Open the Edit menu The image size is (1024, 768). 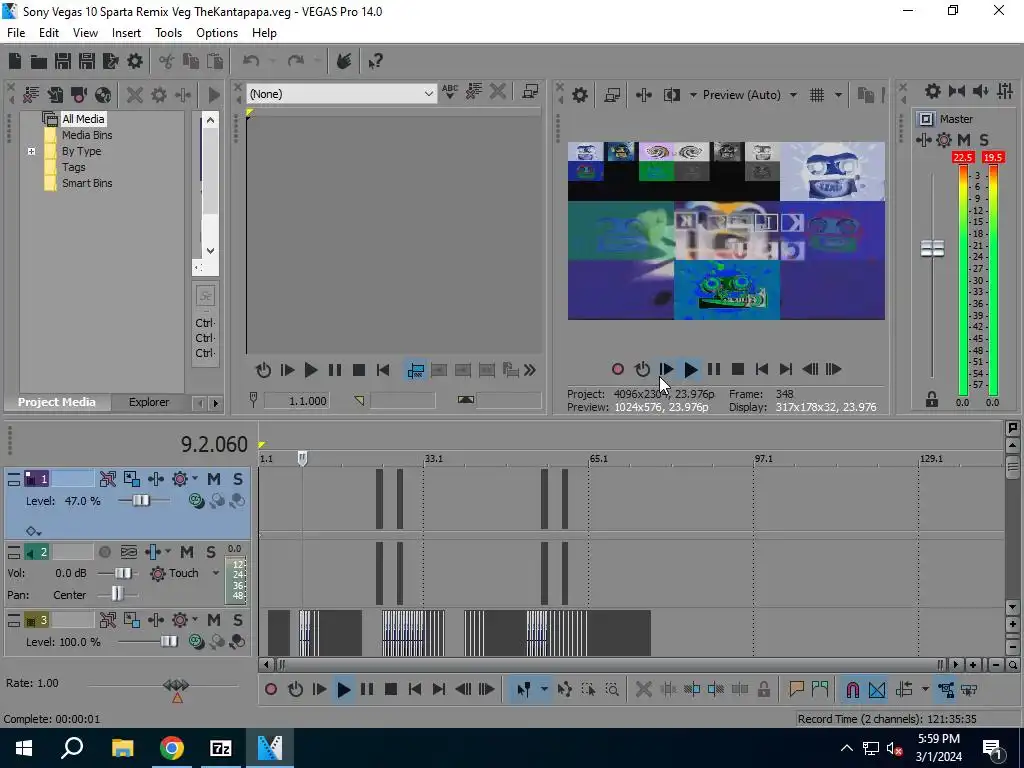tap(49, 33)
